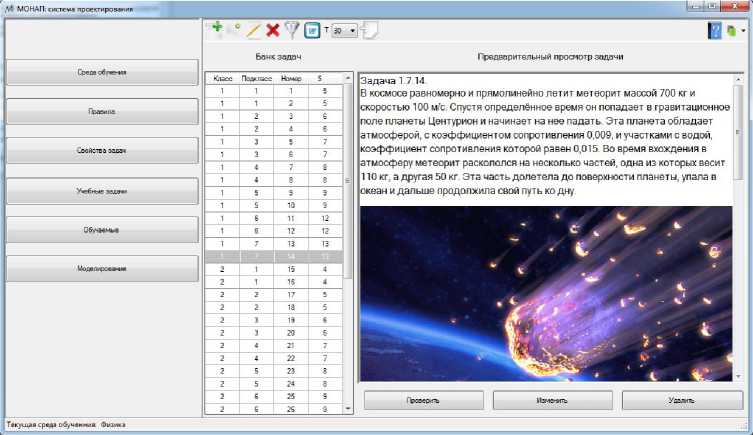Click status bar text Текущая среда обучения
The height and width of the screenshot is (435, 753).
pyautogui.click(x=51, y=425)
